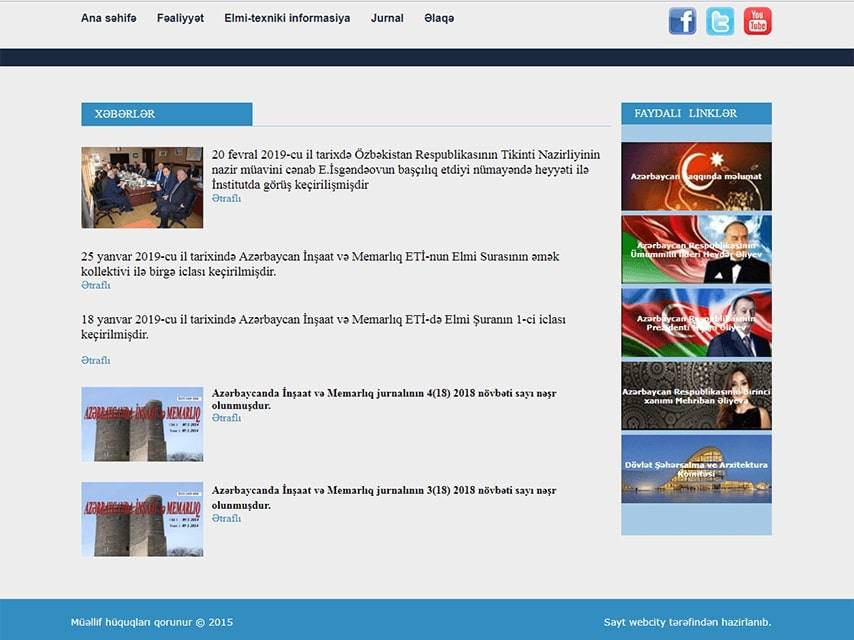This screenshot has height=640, width=854.
Task: Open Ətraflı link for journal 4(18) issue
Action: [x=226, y=419]
